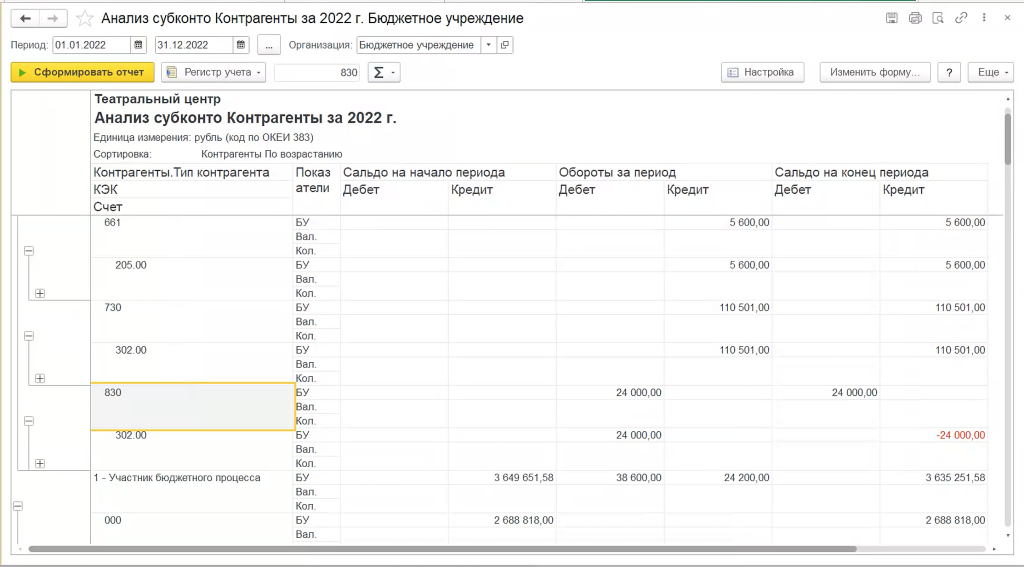This screenshot has width=1024, height=567.
Task: Click the get link chain icon
Action: click(x=961, y=18)
